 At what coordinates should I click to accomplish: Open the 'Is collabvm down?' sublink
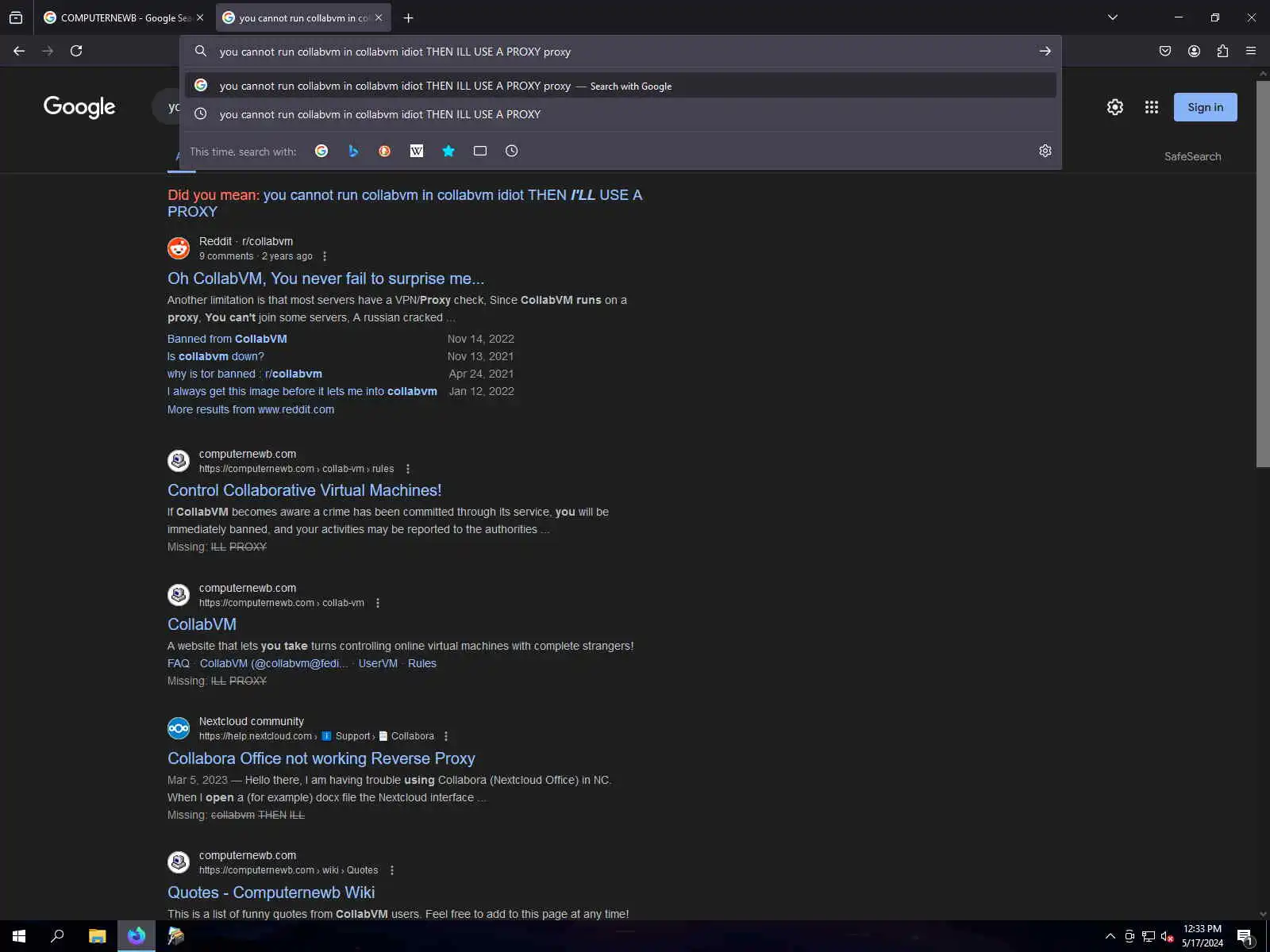tap(216, 356)
